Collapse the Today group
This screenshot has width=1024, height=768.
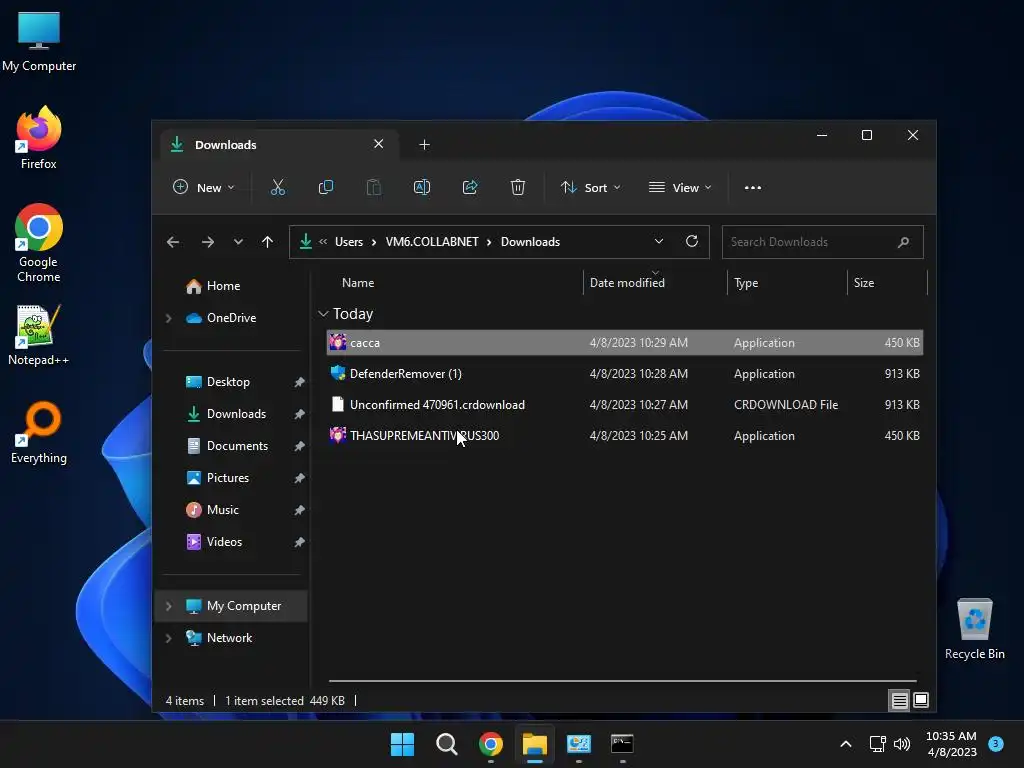(323, 314)
